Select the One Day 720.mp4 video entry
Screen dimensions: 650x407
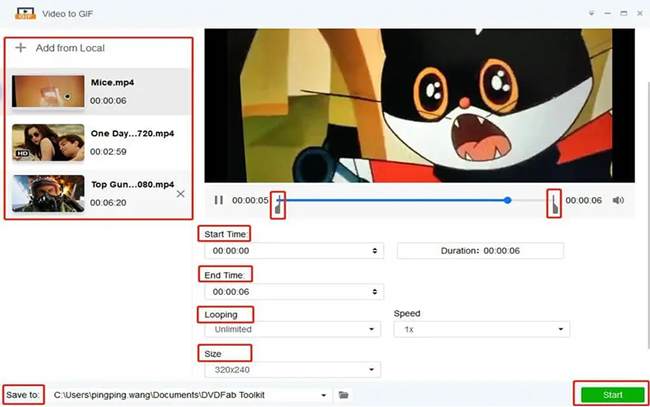click(132, 133)
